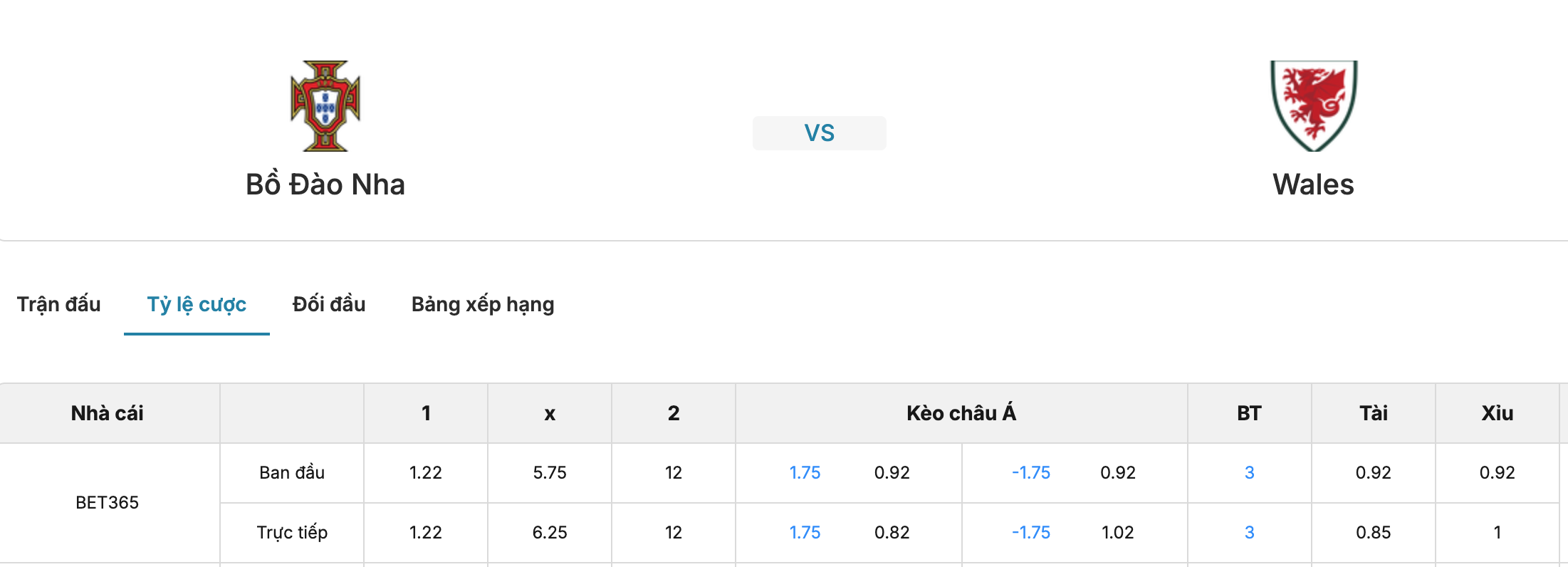Click BT value 3 in Trực tiếp row

coord(1250,533)
